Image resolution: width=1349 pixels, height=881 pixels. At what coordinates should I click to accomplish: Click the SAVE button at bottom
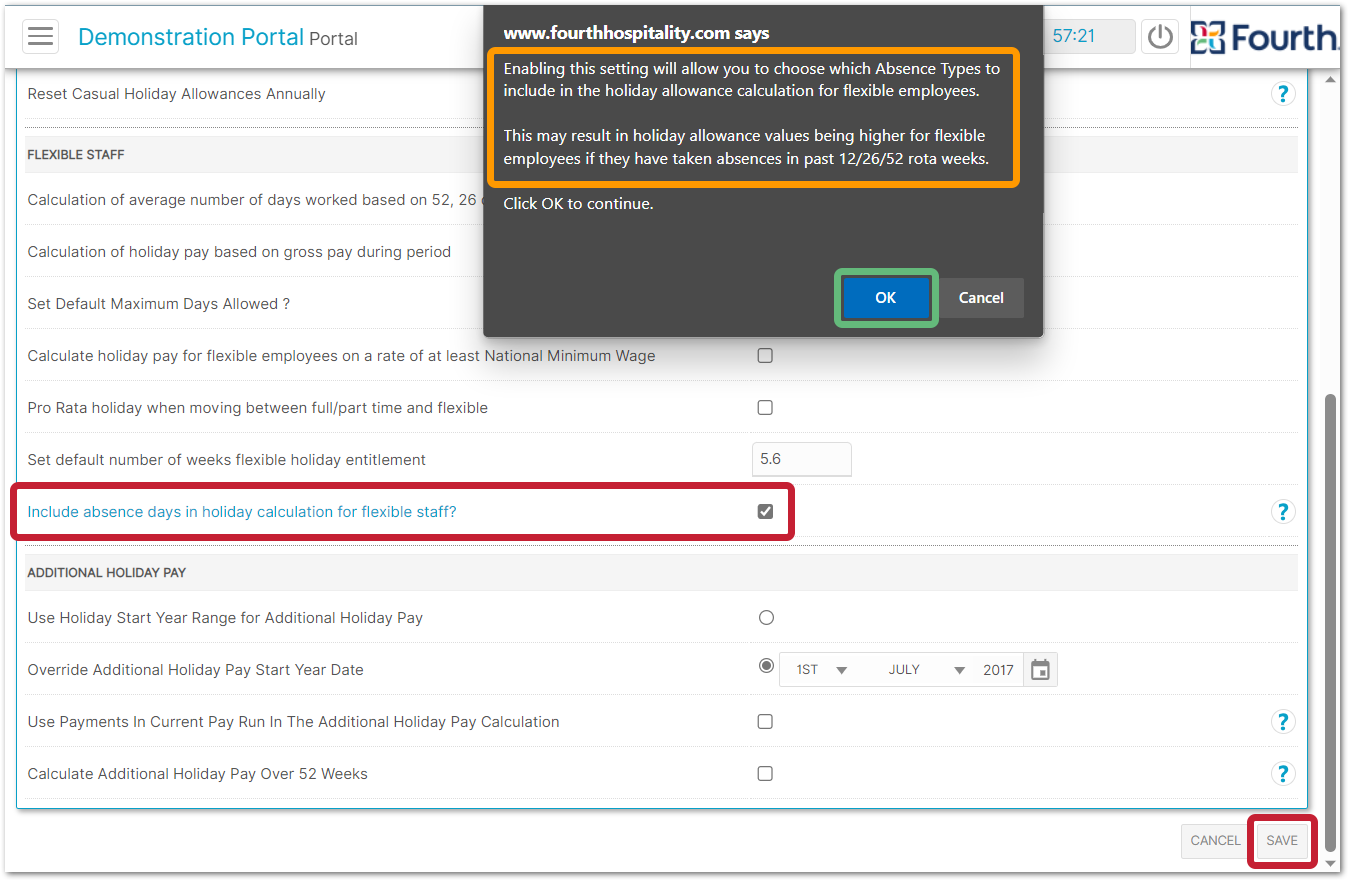1281,841
